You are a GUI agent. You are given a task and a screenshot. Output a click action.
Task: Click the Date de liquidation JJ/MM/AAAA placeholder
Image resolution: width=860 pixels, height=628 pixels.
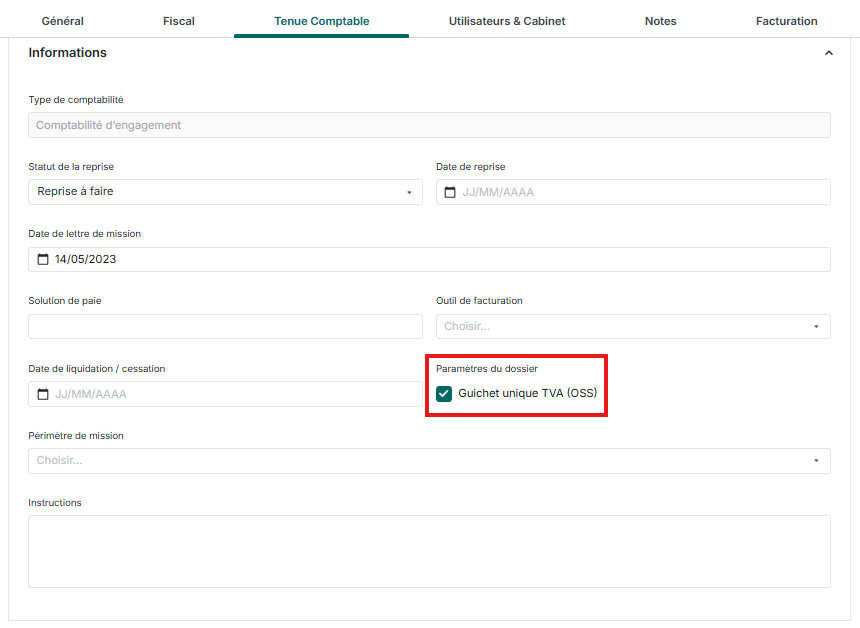point(91,394)
